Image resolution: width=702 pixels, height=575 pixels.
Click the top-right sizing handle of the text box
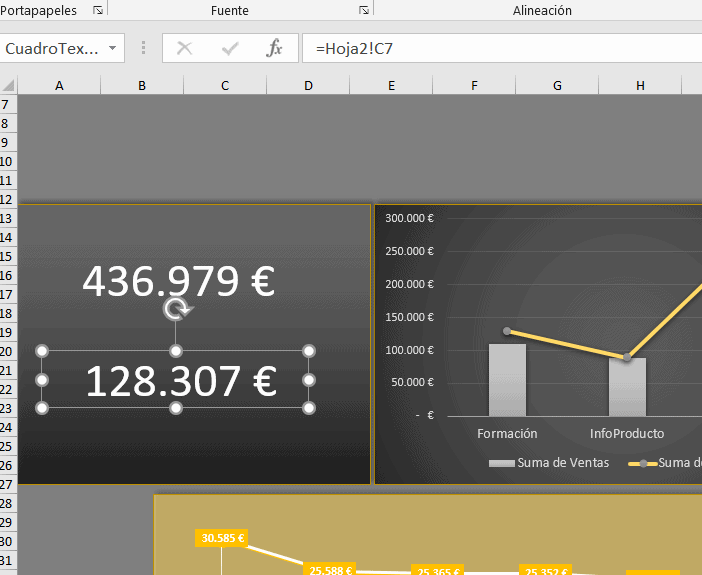(x=309, y=351)
